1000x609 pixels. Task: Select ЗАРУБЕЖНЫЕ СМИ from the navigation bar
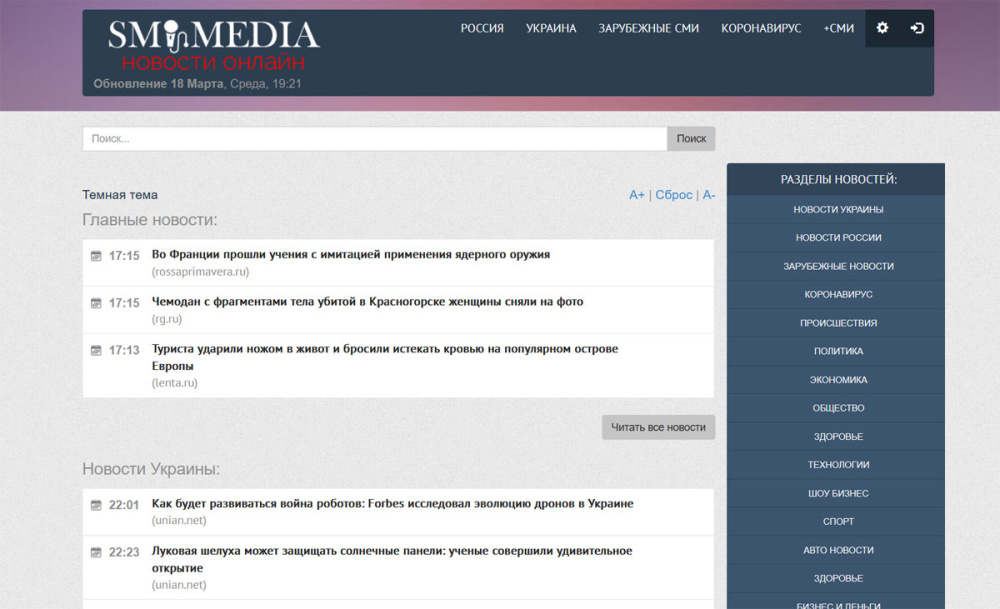648,28
